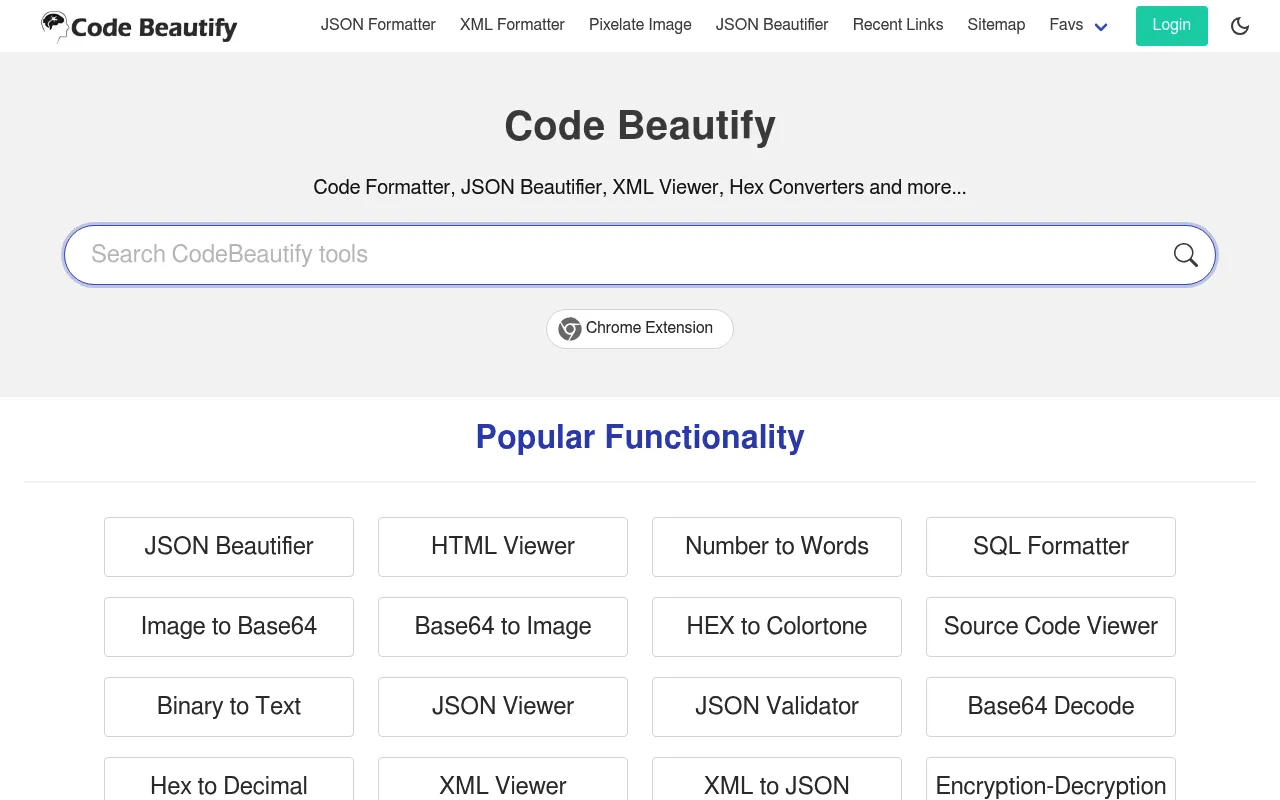Click the Login button

1172,26
